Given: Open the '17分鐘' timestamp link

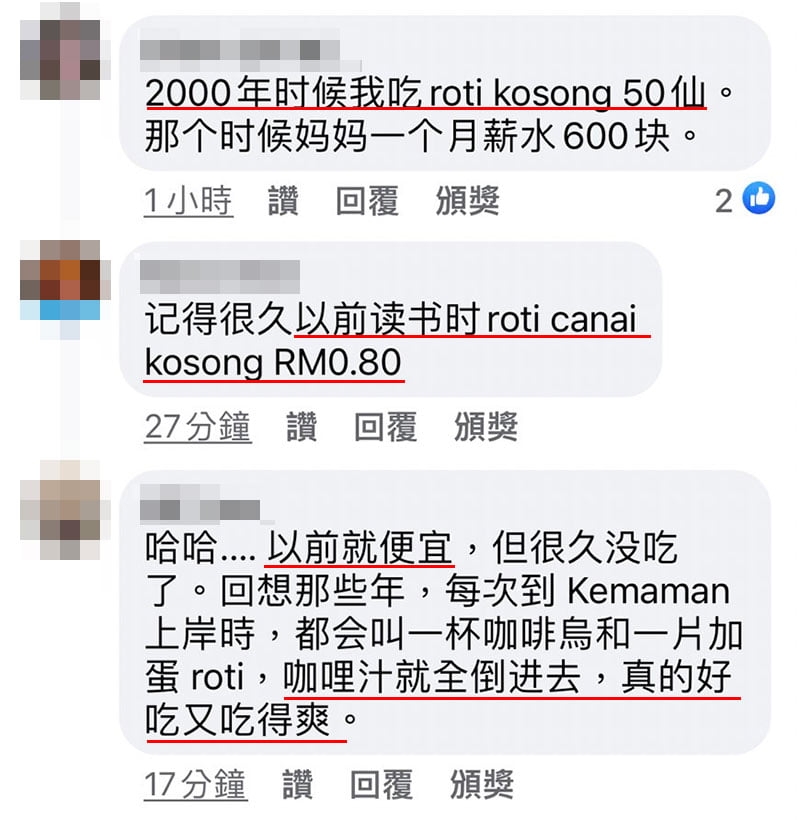Looking at the screenshot, I should [x=196, y=784].
